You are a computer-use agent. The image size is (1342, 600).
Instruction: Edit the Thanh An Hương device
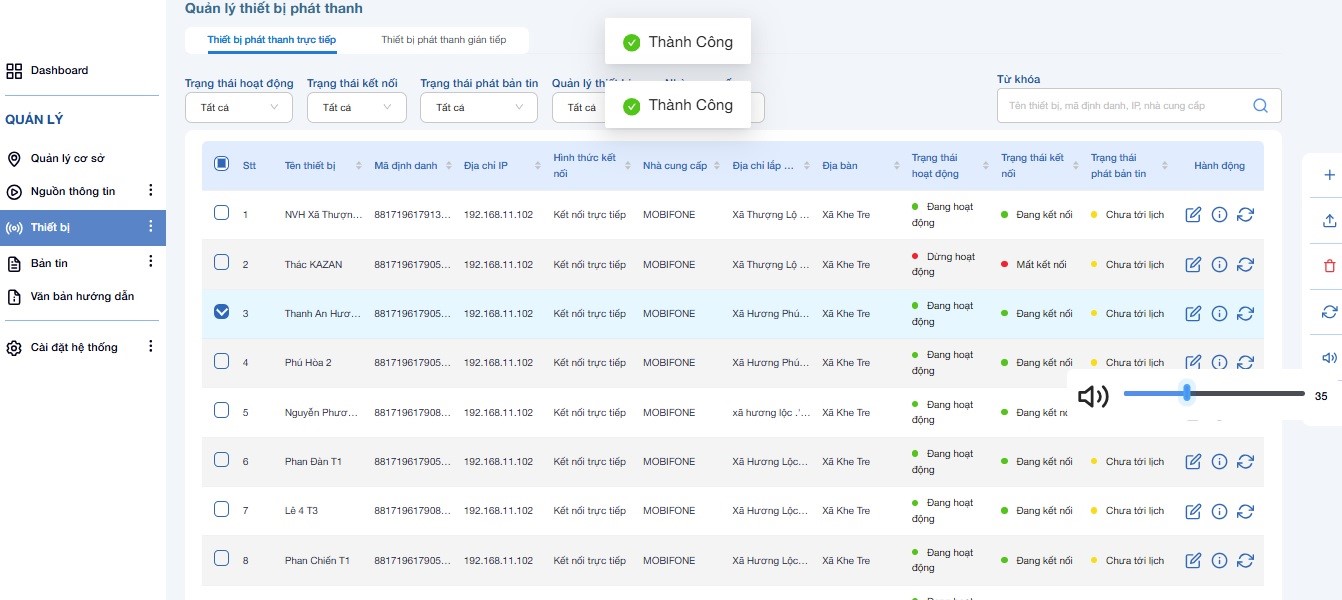coord(1193,313)
